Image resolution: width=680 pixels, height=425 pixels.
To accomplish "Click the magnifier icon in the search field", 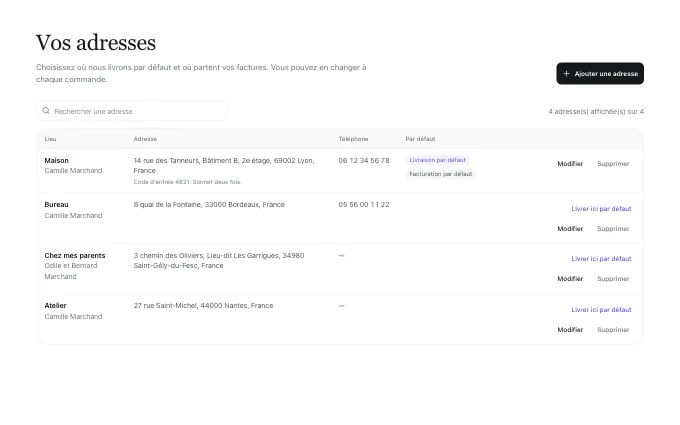I will click(46, 111).
